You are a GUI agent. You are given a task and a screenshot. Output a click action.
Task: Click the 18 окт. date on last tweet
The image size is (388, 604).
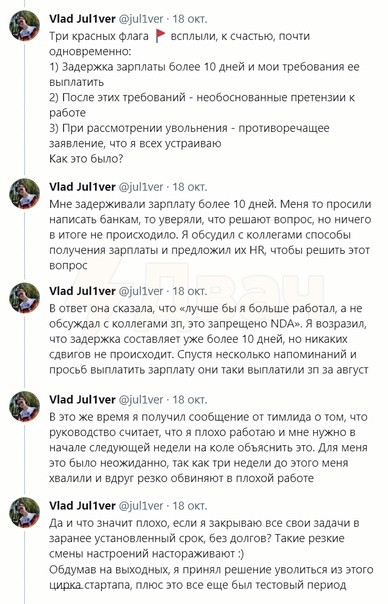[190, 505]
